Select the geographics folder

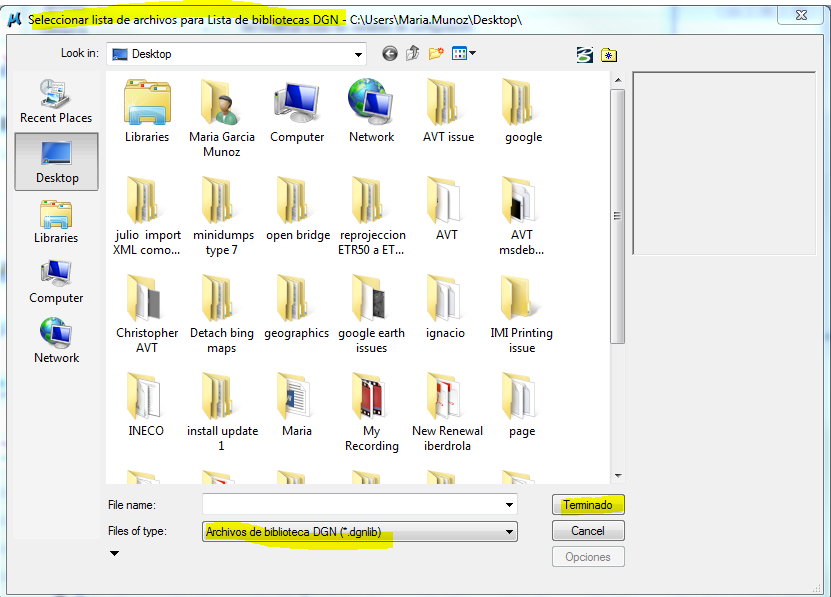[x=296, y=306]
